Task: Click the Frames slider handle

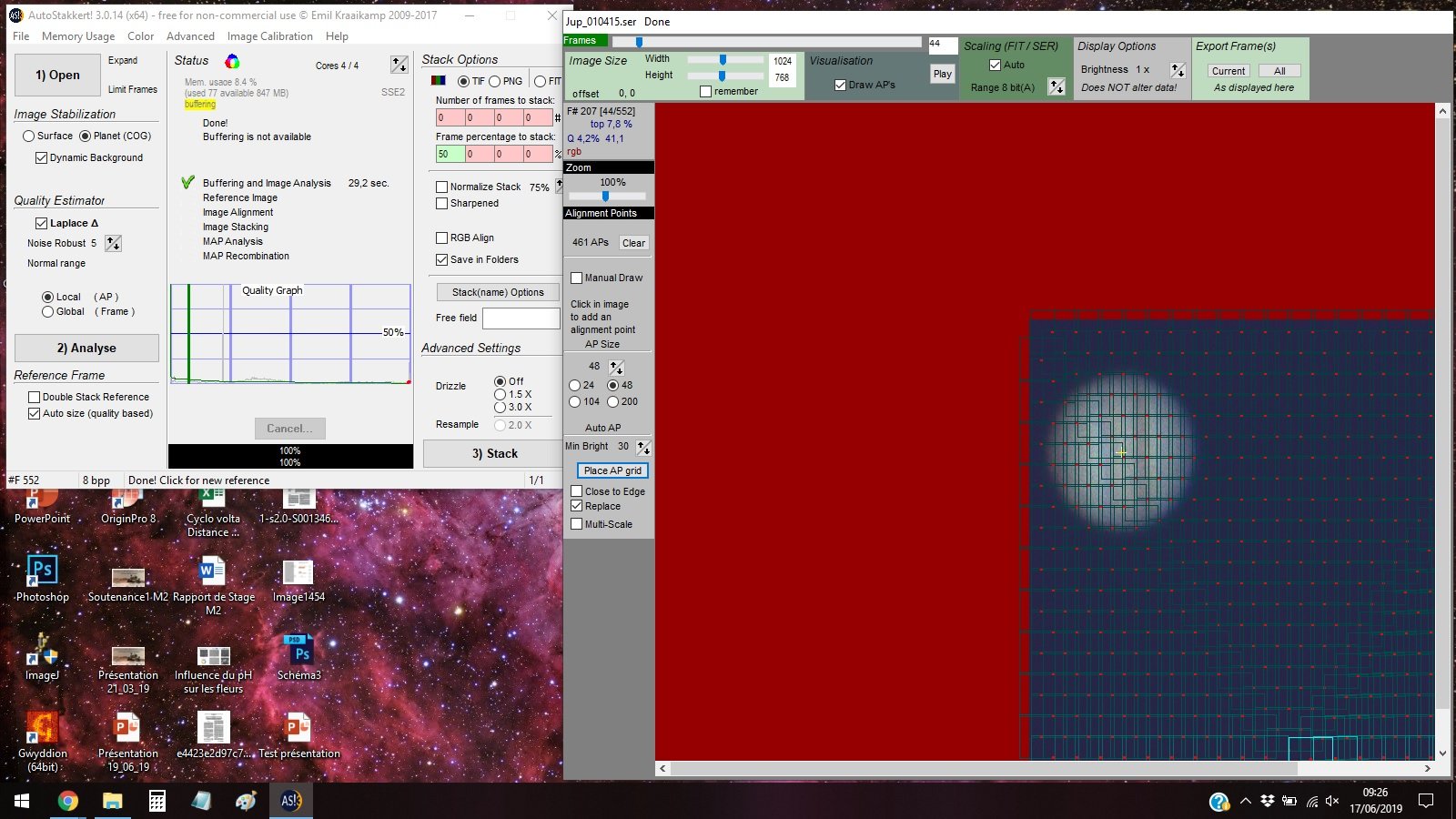Action: point(640,42)
